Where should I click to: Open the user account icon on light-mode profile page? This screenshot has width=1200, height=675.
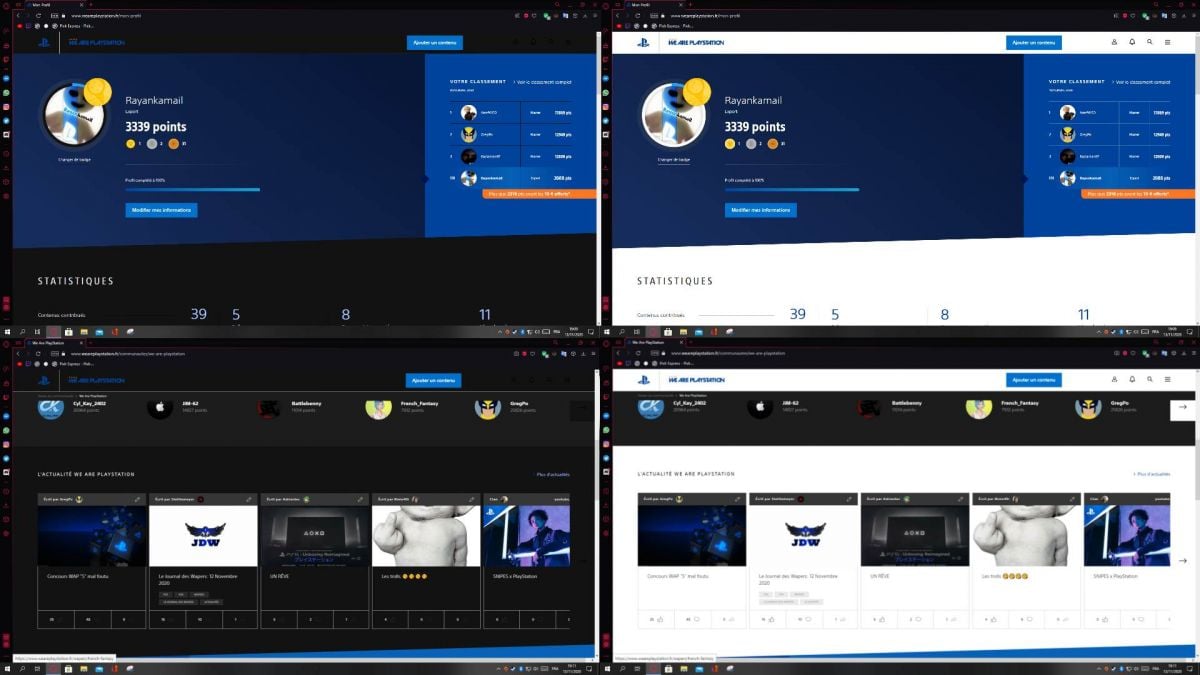1115,42
